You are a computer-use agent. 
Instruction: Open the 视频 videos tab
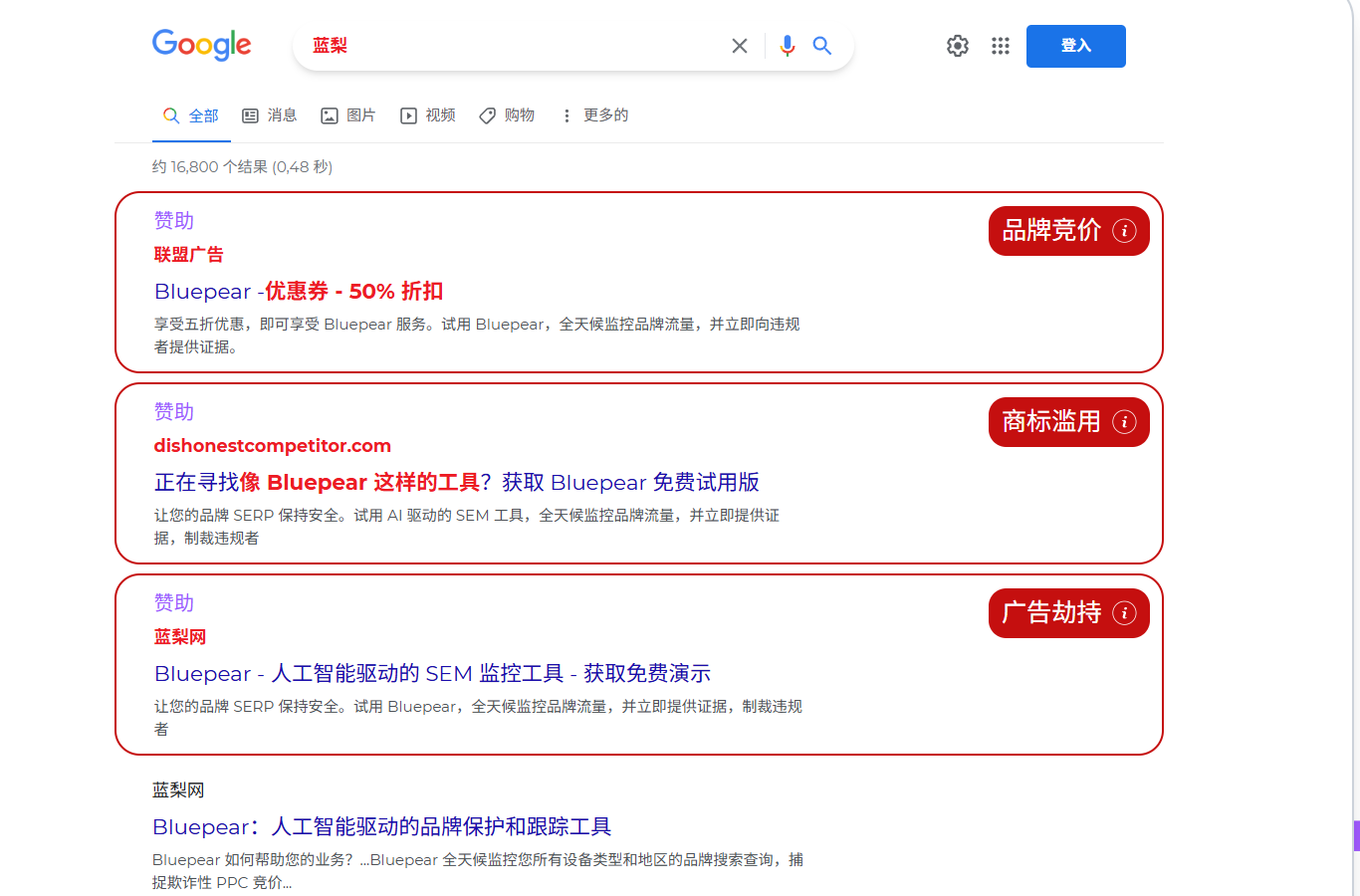pos(428,115)
